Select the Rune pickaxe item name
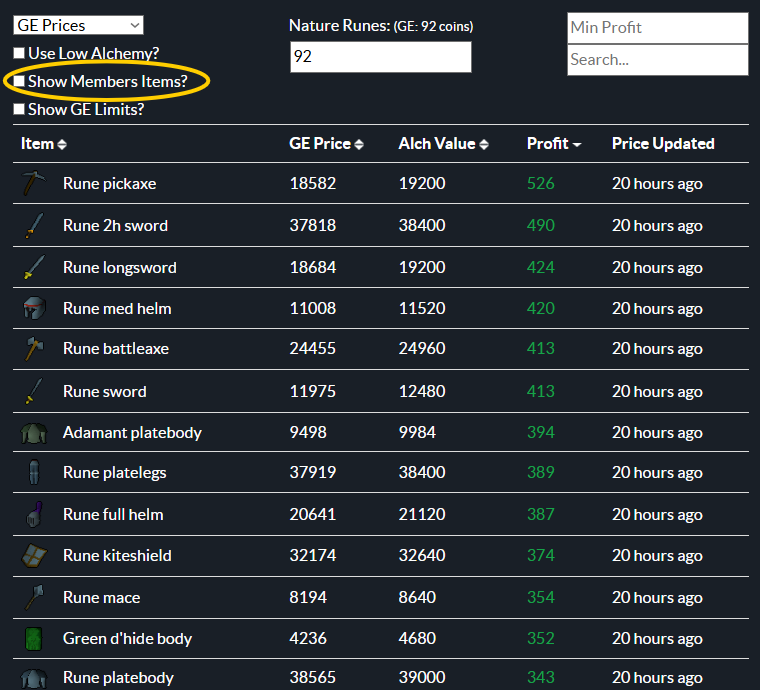Screen dimensions: 760x690 (x=110, y=184)
